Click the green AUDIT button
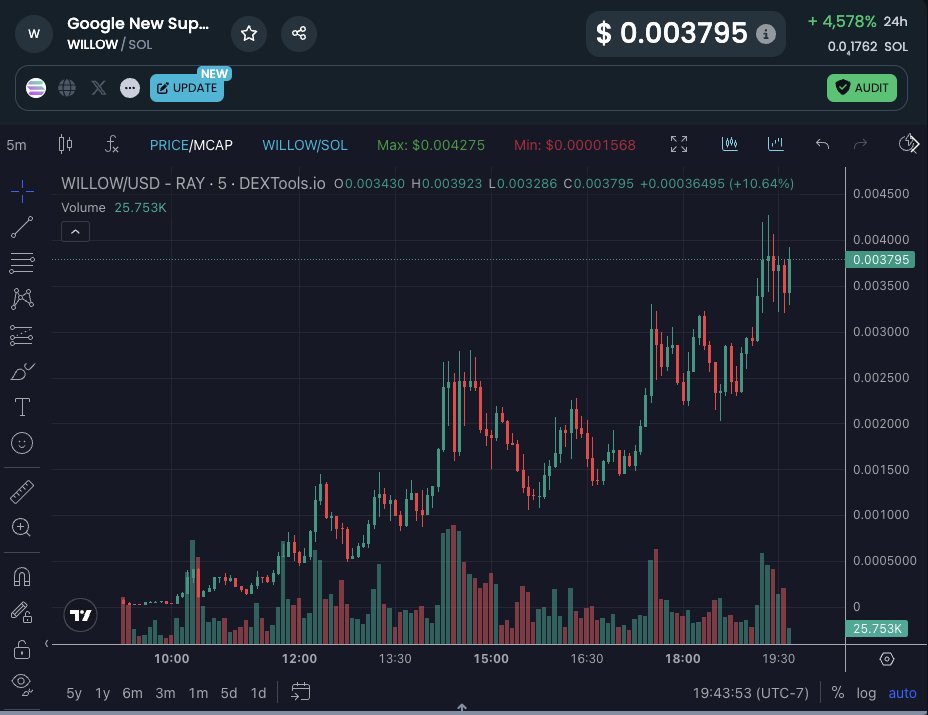 tap(861, 88)
